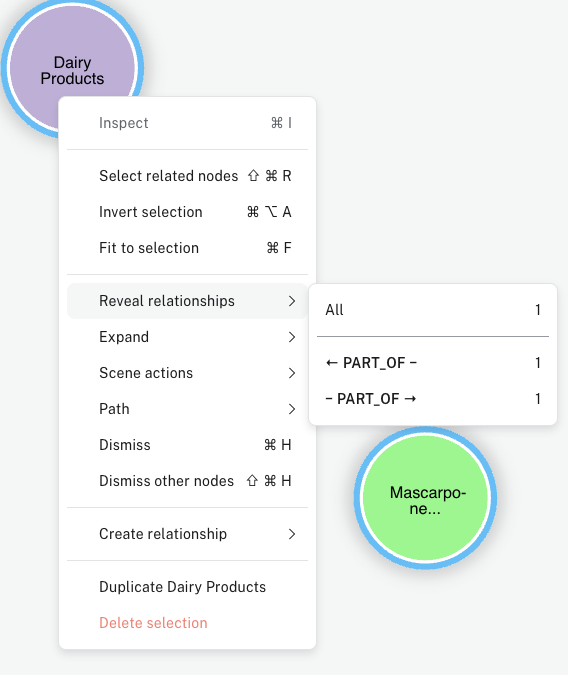Reveal All relationships in submenu
This screenshot has width=568, height=675.
(x=433, y=310)
